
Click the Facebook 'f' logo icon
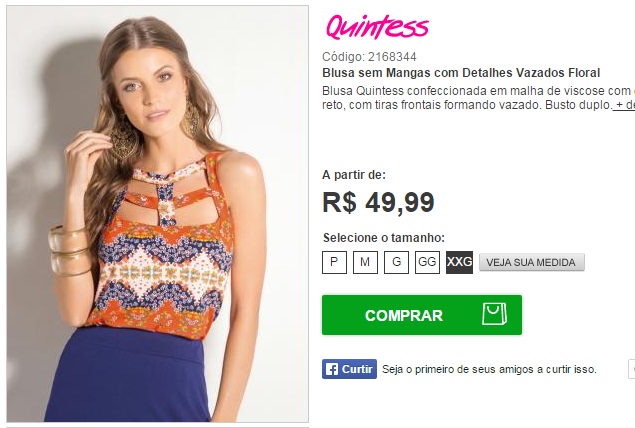click(332, 369)
